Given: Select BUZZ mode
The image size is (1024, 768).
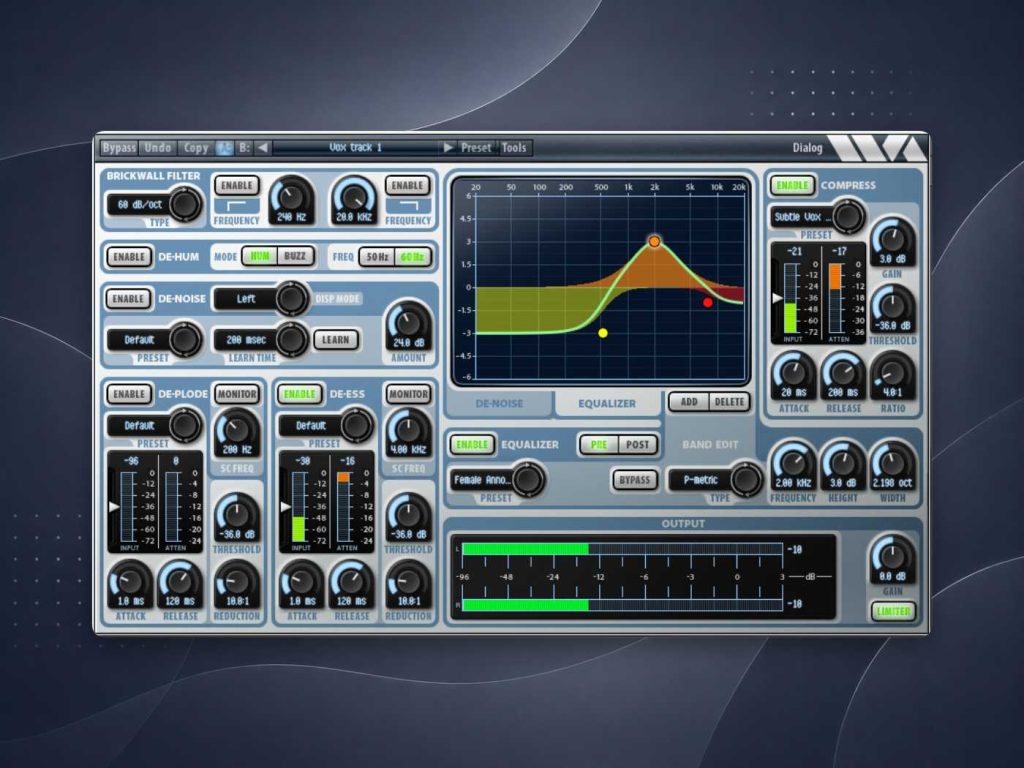Looking at the screenshot, I should 295,257.
